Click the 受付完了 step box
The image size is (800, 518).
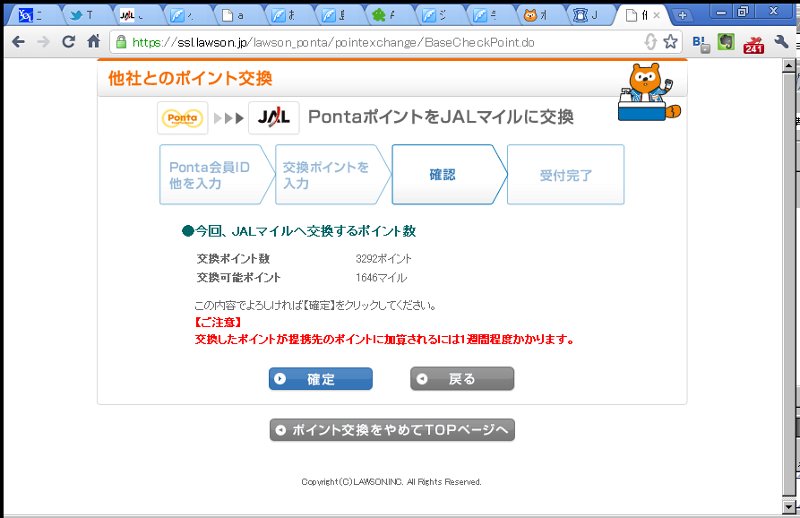click(565, 175)
